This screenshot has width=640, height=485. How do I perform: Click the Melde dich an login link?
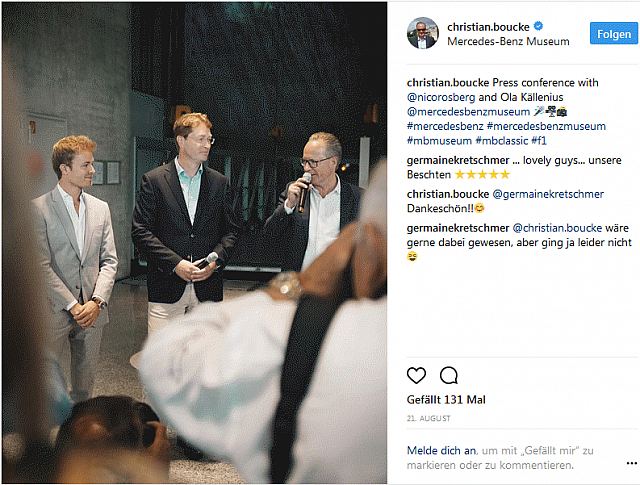(x=441, y=451)
